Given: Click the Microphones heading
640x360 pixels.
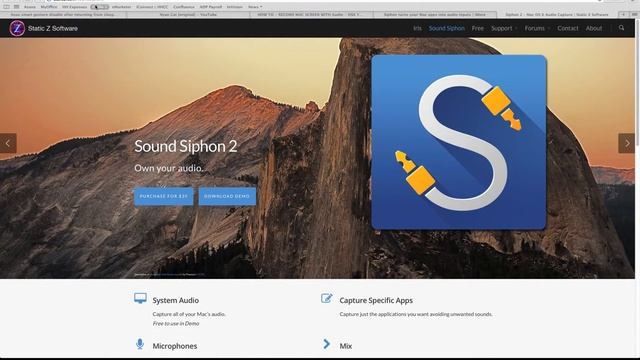Looking at the screenshot, I should click(175, 346).
